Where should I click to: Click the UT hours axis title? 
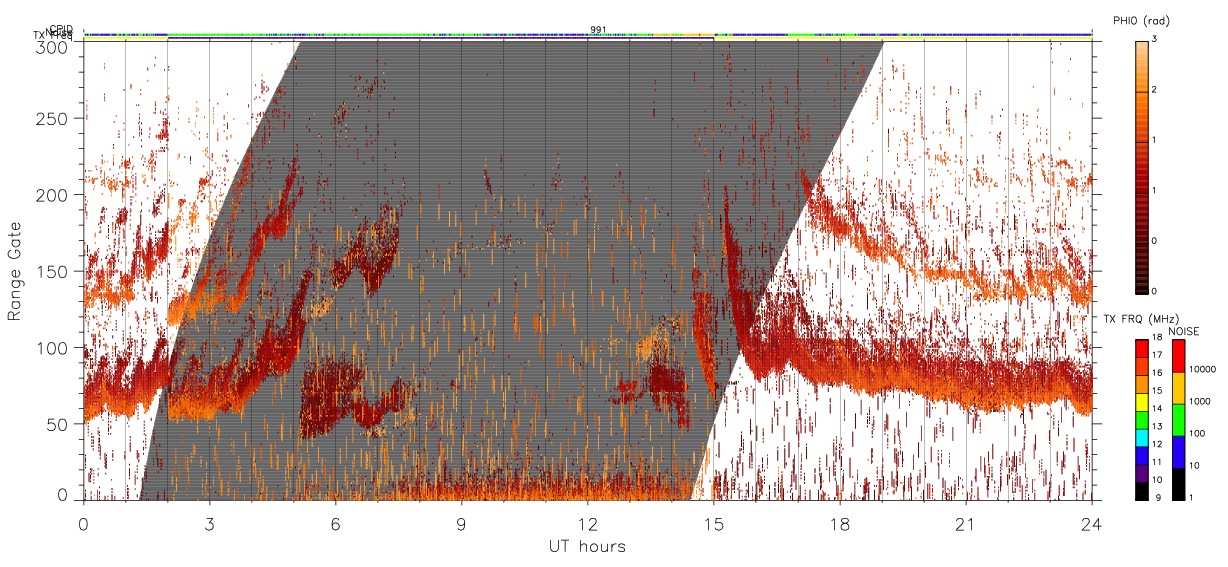(587, 547)
